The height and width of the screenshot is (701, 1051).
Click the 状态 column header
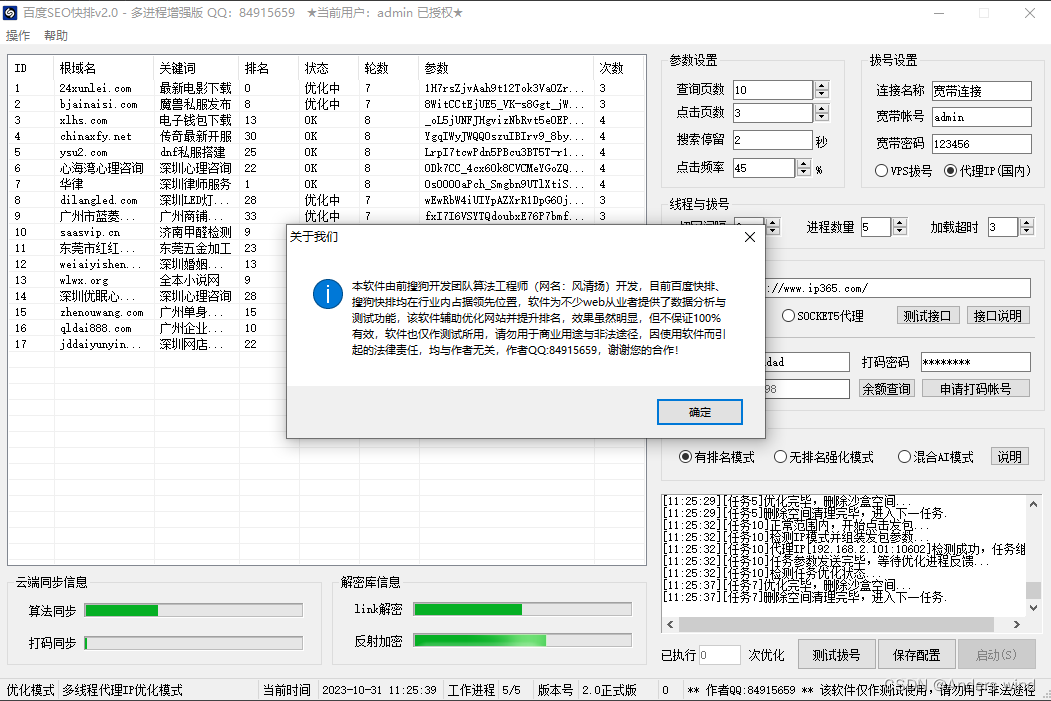point(328,68)
